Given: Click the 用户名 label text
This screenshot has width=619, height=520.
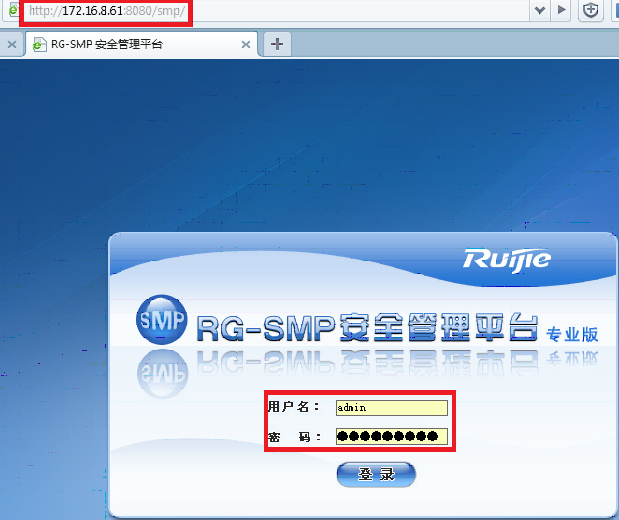Looking at the screenshot, I should [x=294, y=407].
